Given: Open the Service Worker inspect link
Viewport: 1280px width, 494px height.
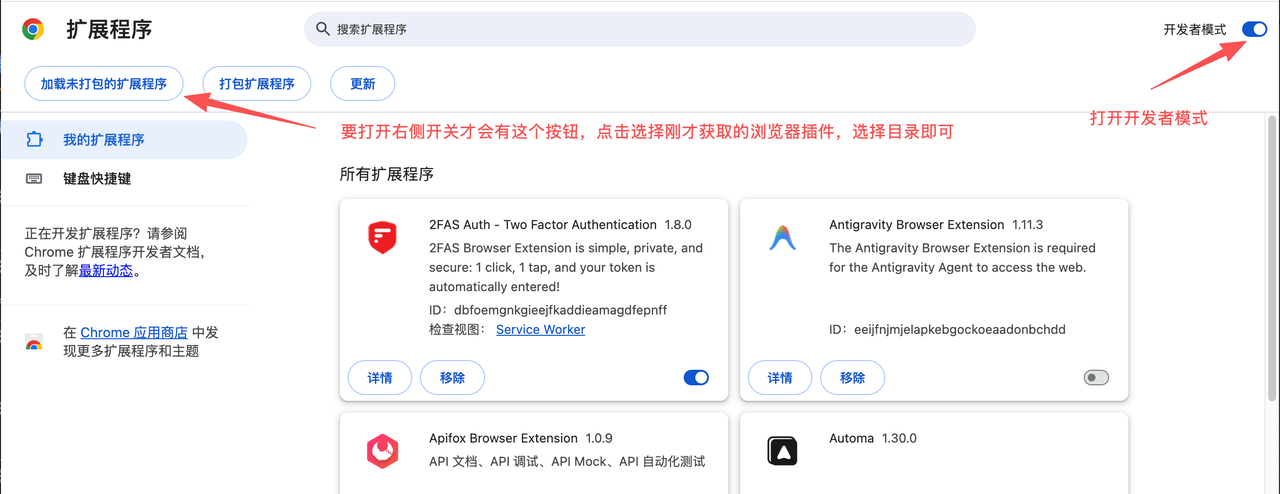Looking at the screenshot, I should (x=540, y=330).
